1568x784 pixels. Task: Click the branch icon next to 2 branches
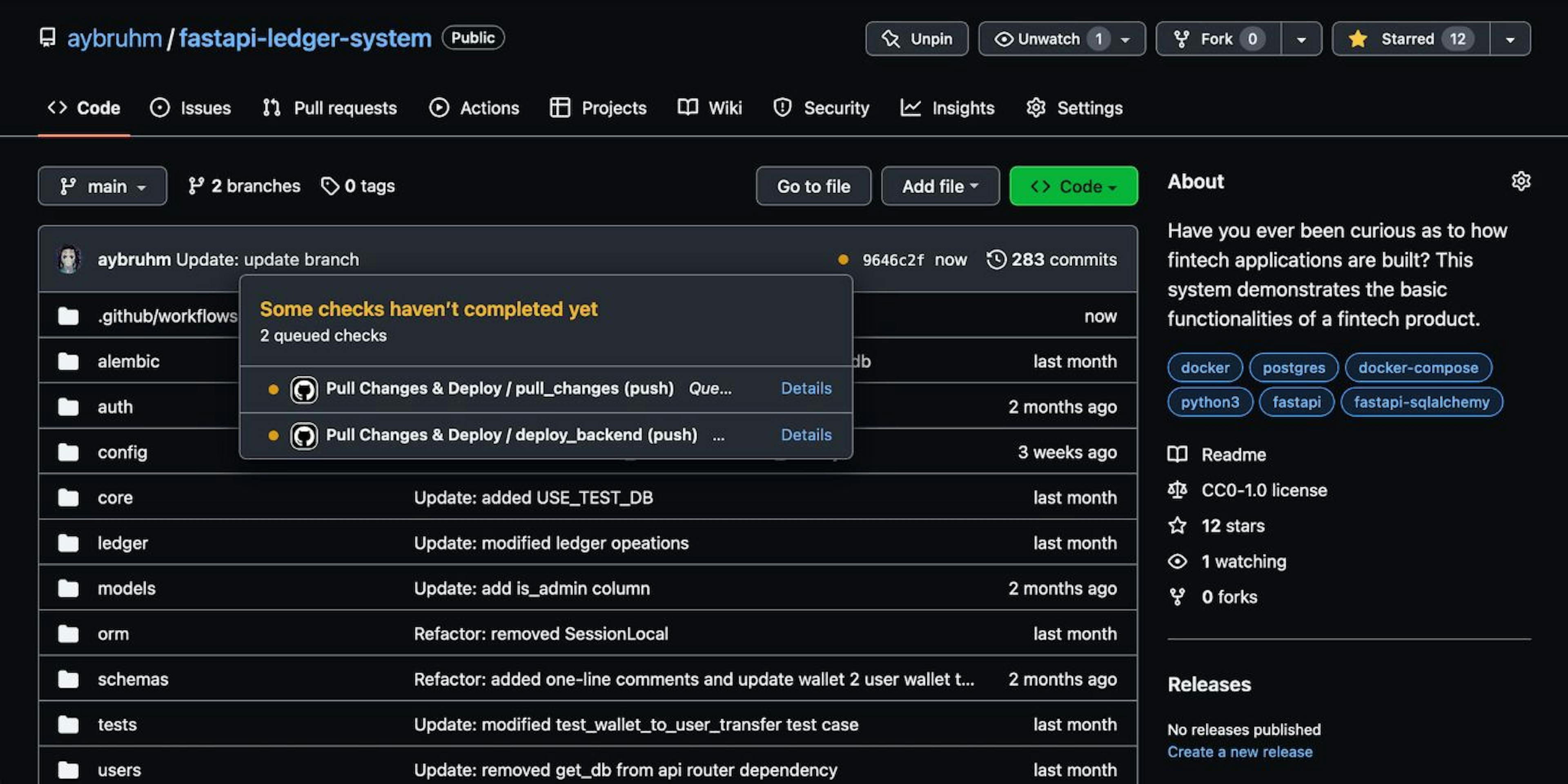coord(196,186)
